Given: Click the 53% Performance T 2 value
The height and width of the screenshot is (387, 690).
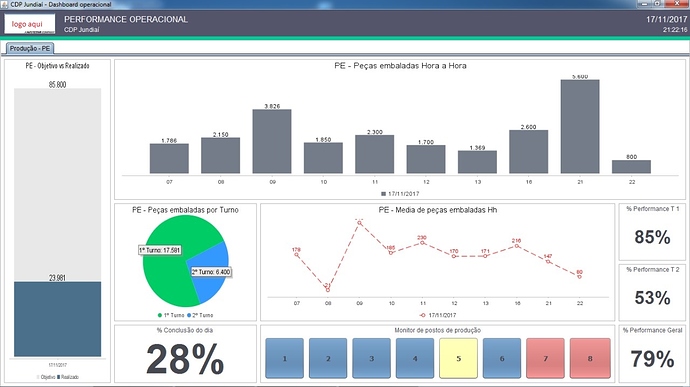Looking at the screenshot, I should coord(652,298).
